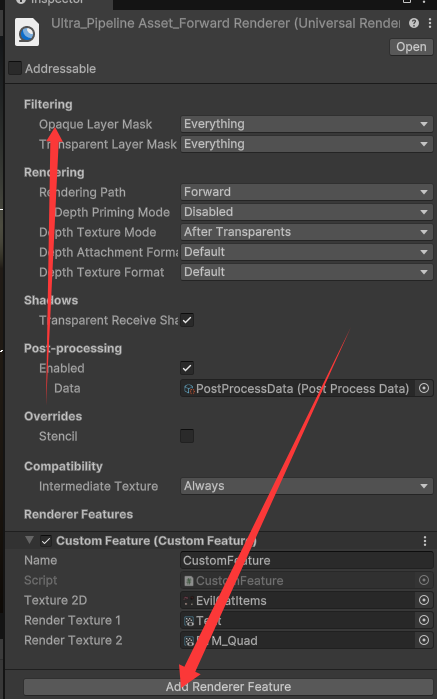Click the Script CustomFeature field

(297, 580)
